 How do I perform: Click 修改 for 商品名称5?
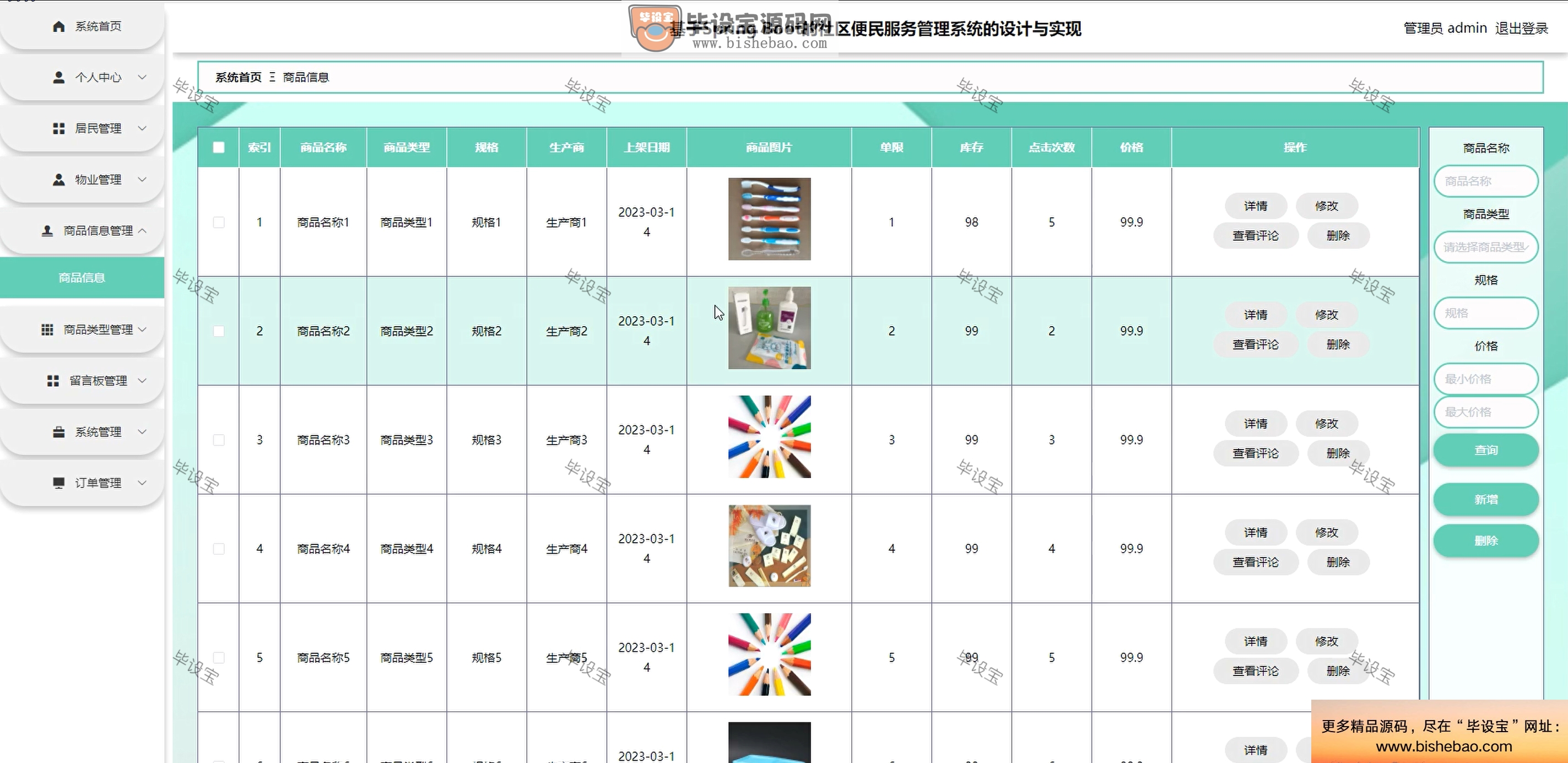point(1326,641)
